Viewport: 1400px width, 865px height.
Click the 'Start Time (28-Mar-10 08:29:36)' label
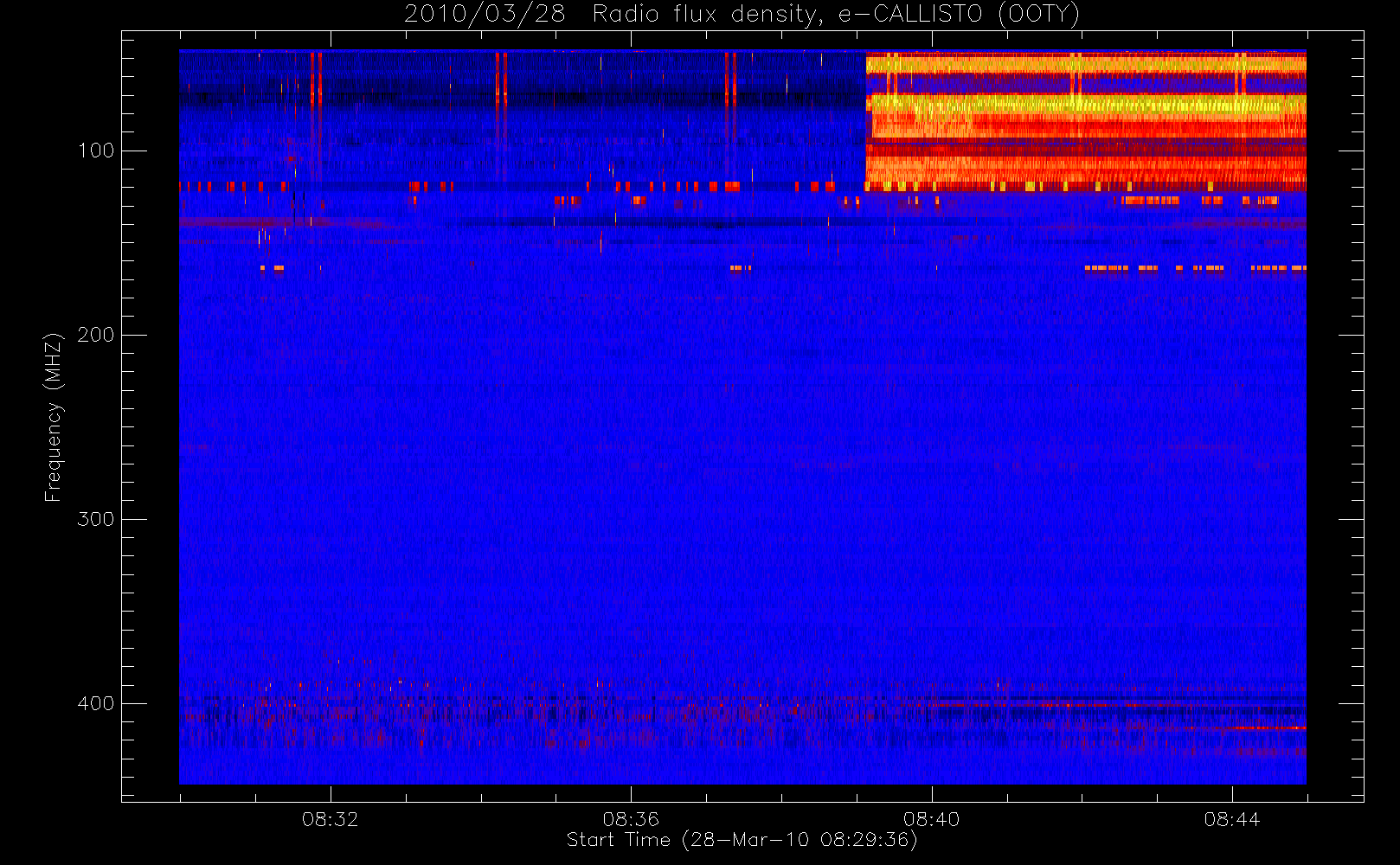click(x=742, y=840)
